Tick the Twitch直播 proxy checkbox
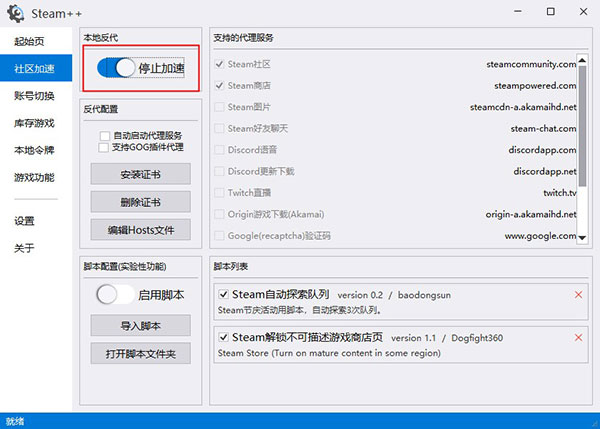 coord(219,192)
